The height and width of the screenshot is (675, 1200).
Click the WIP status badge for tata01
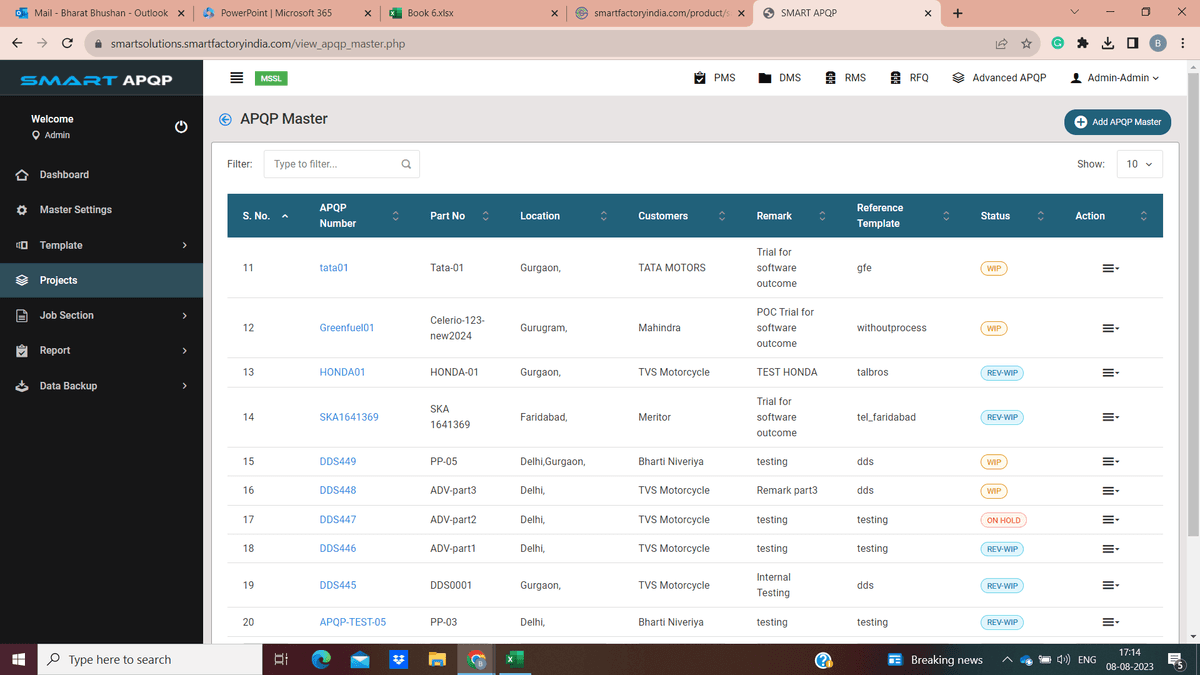click(x=993, y=267)
